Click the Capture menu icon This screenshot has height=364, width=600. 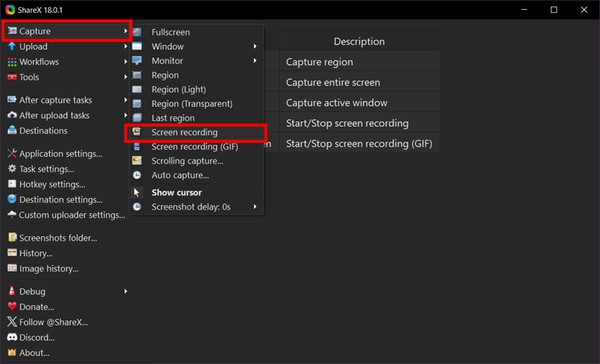(12, 31)
